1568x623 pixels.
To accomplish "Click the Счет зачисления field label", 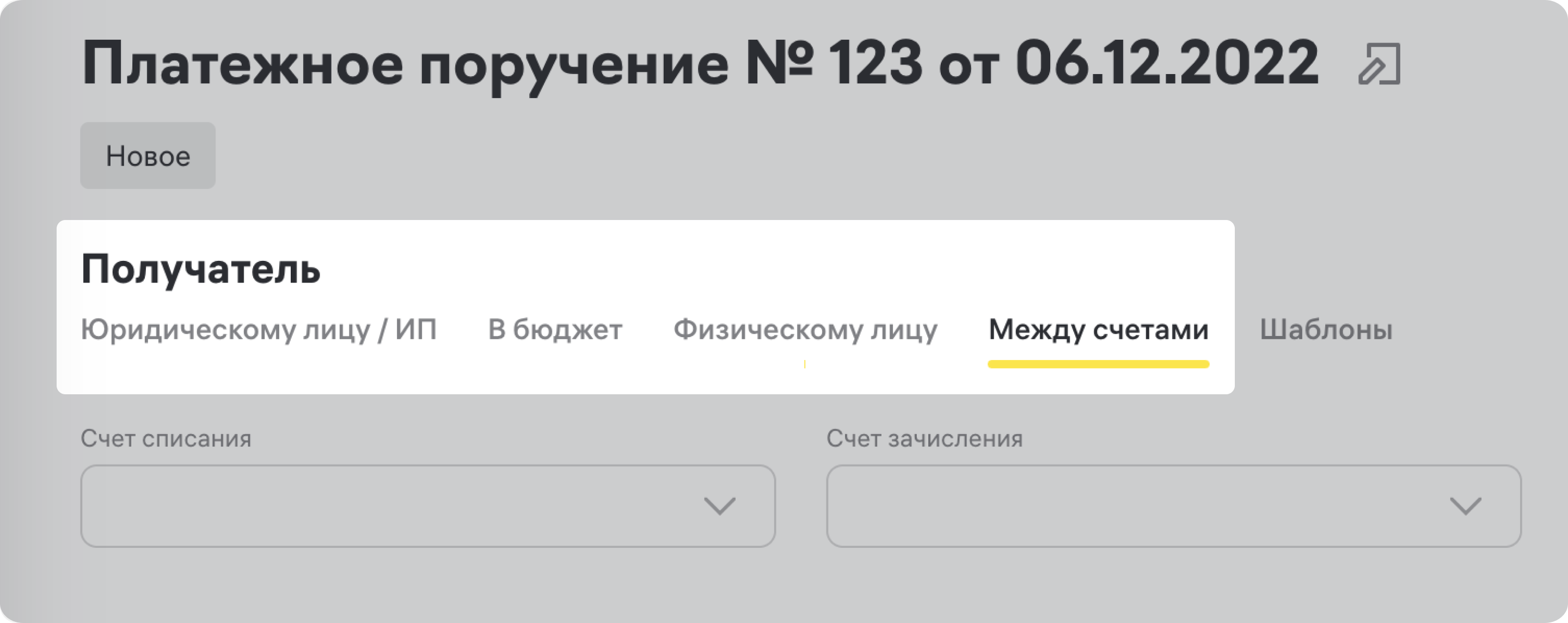I will tap(924, 438).
